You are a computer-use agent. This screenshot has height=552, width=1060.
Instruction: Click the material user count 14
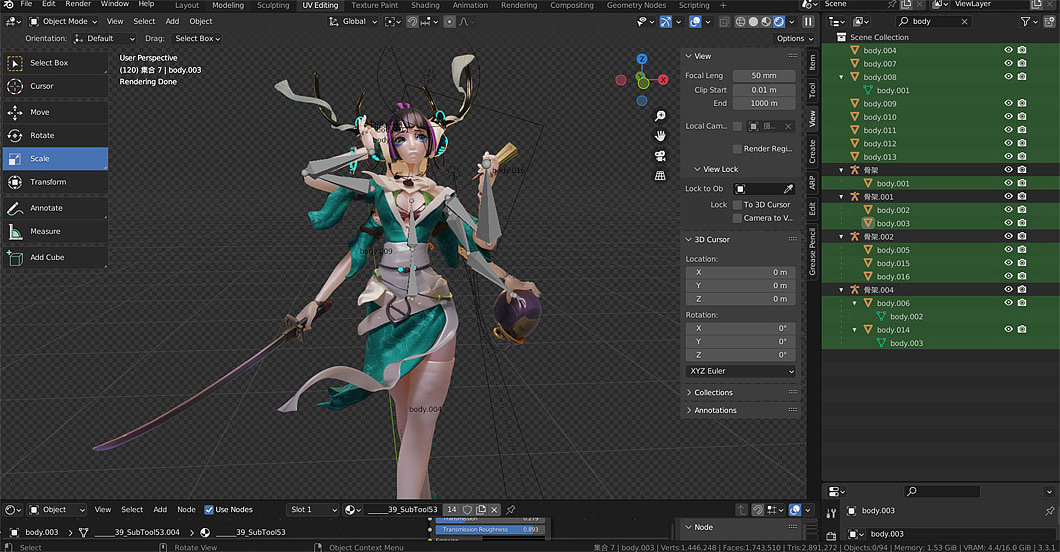452,510
